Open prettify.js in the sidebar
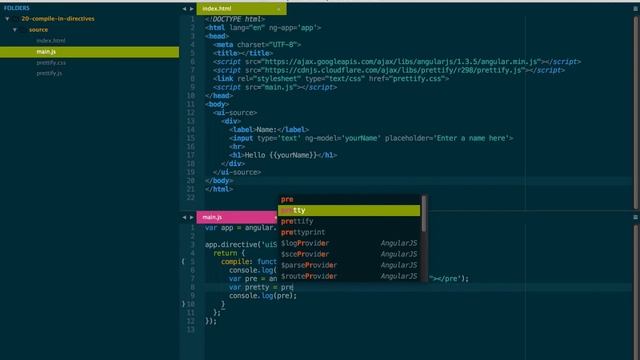Viewport: 640px width, 360px height. pos(49,73)
